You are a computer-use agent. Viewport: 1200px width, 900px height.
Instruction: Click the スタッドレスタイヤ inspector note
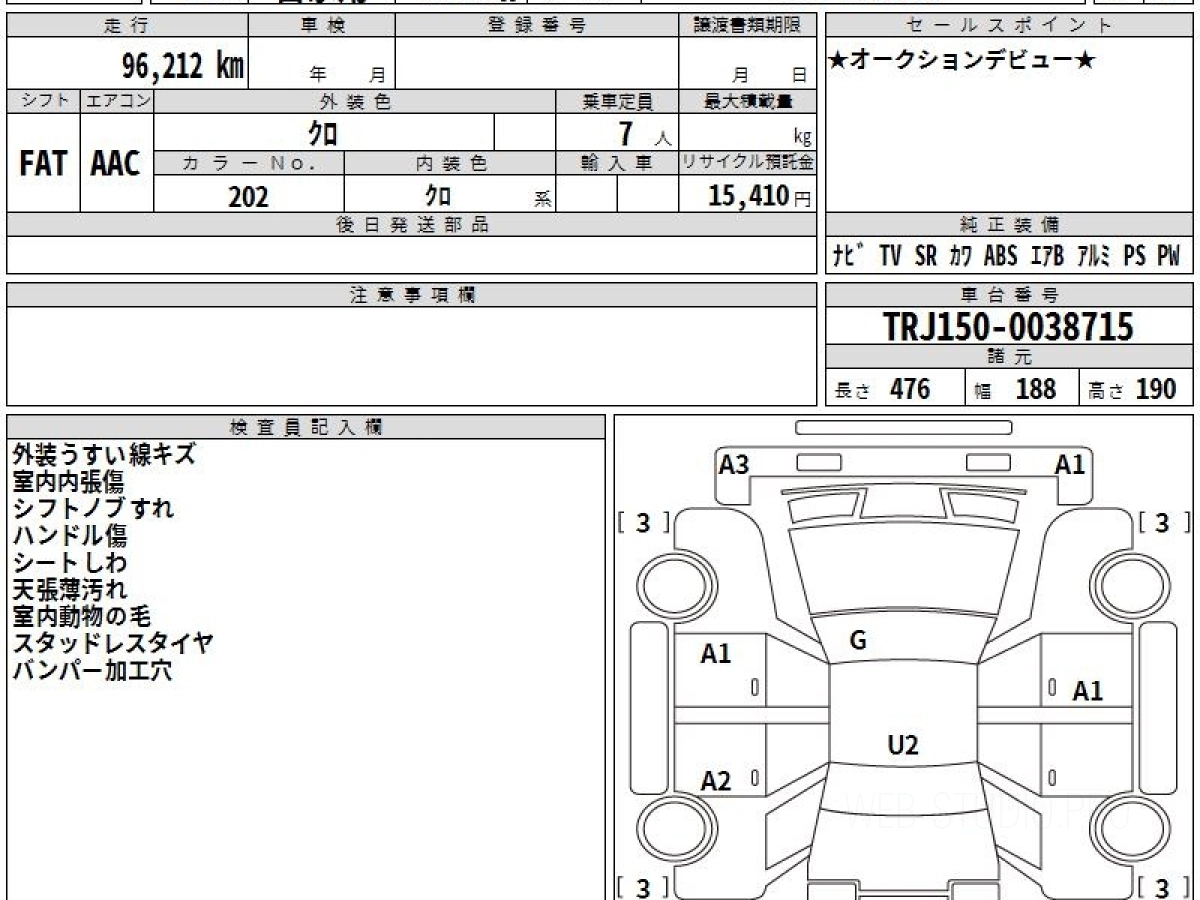coord(113,643)
